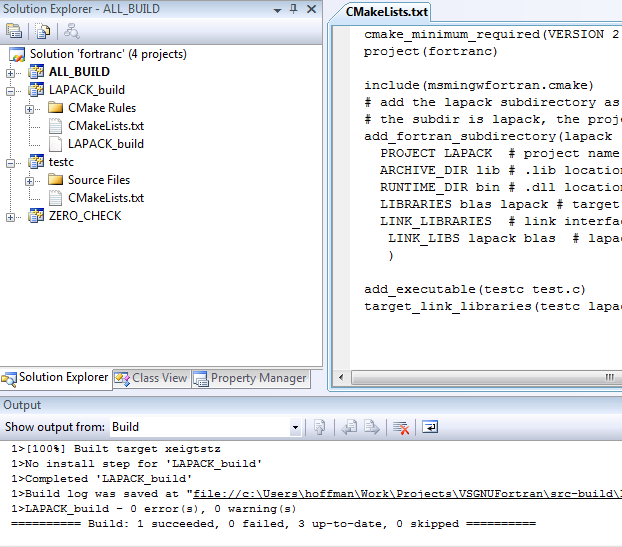Expand the ALL_BUILD project node
Viewport: 622px width, 547px height.
10,73
